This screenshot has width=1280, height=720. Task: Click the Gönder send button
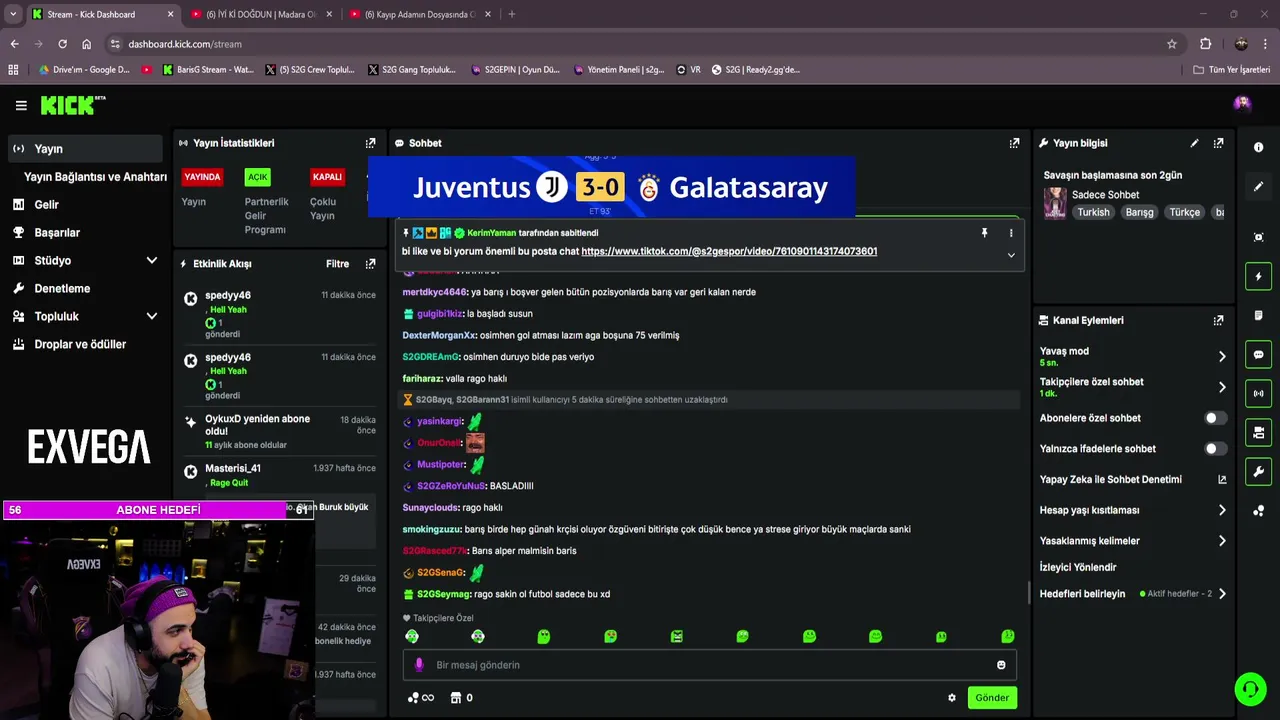tap(992, 698)
